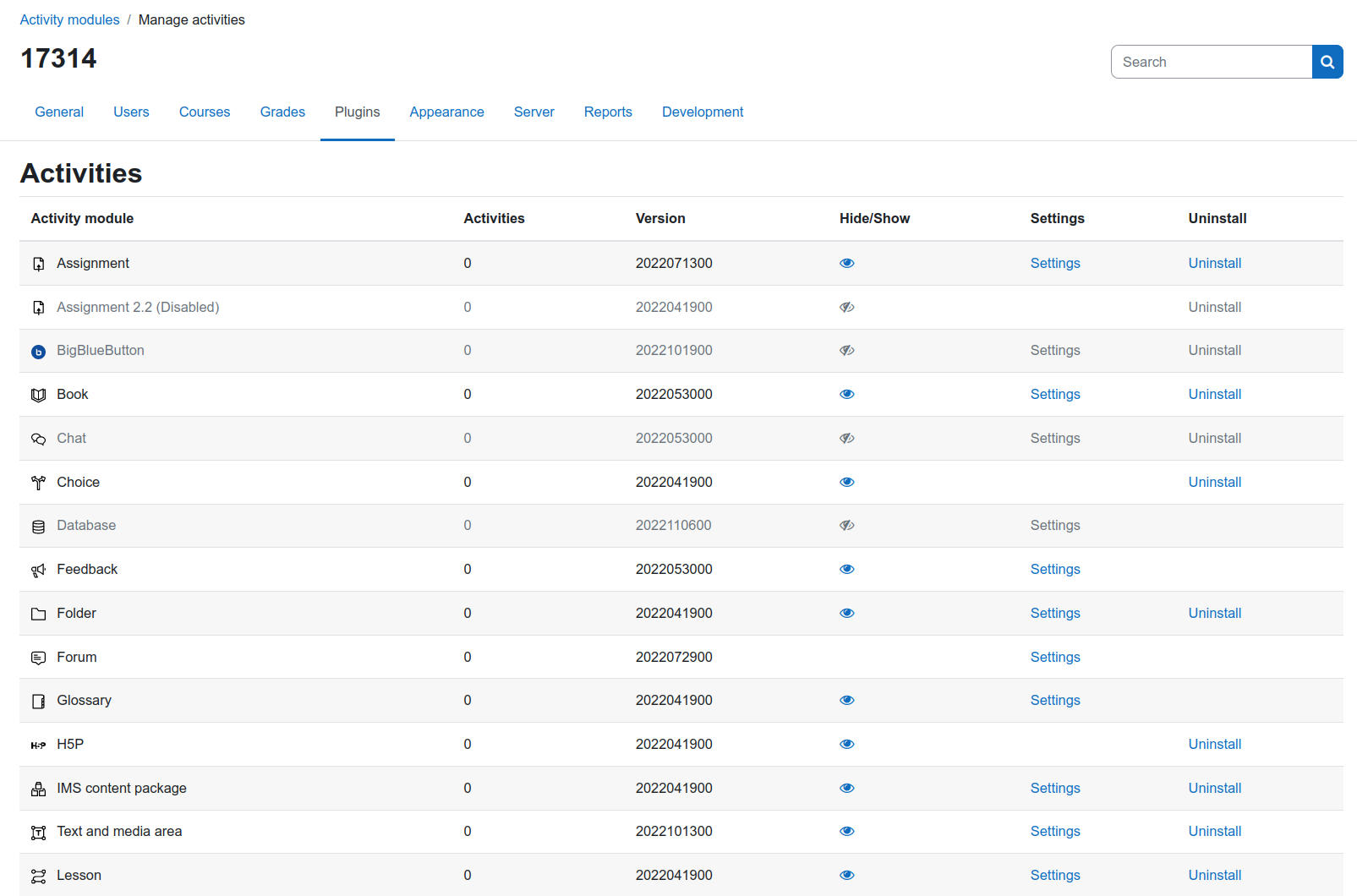Open Settings for BigBlueButton
The image size is (1357, 896).
pyautogui.click(x=1055, y=350)
